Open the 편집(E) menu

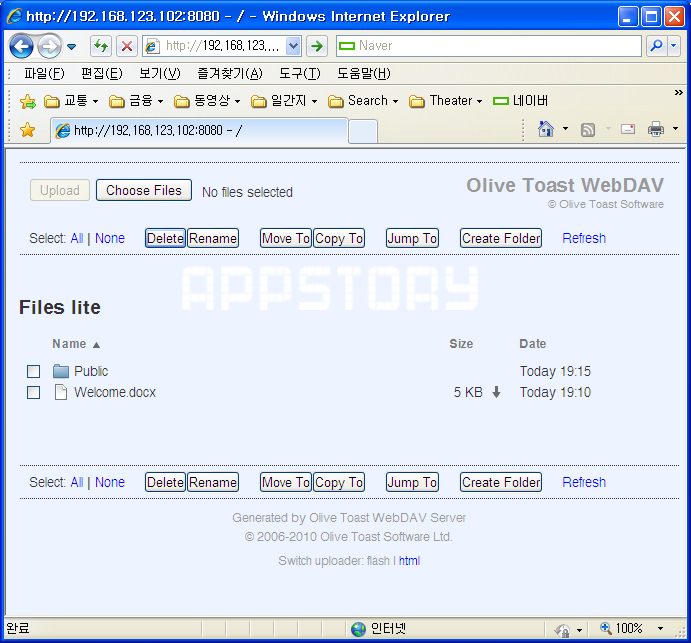pyautogui.click(x=102, y=73)
